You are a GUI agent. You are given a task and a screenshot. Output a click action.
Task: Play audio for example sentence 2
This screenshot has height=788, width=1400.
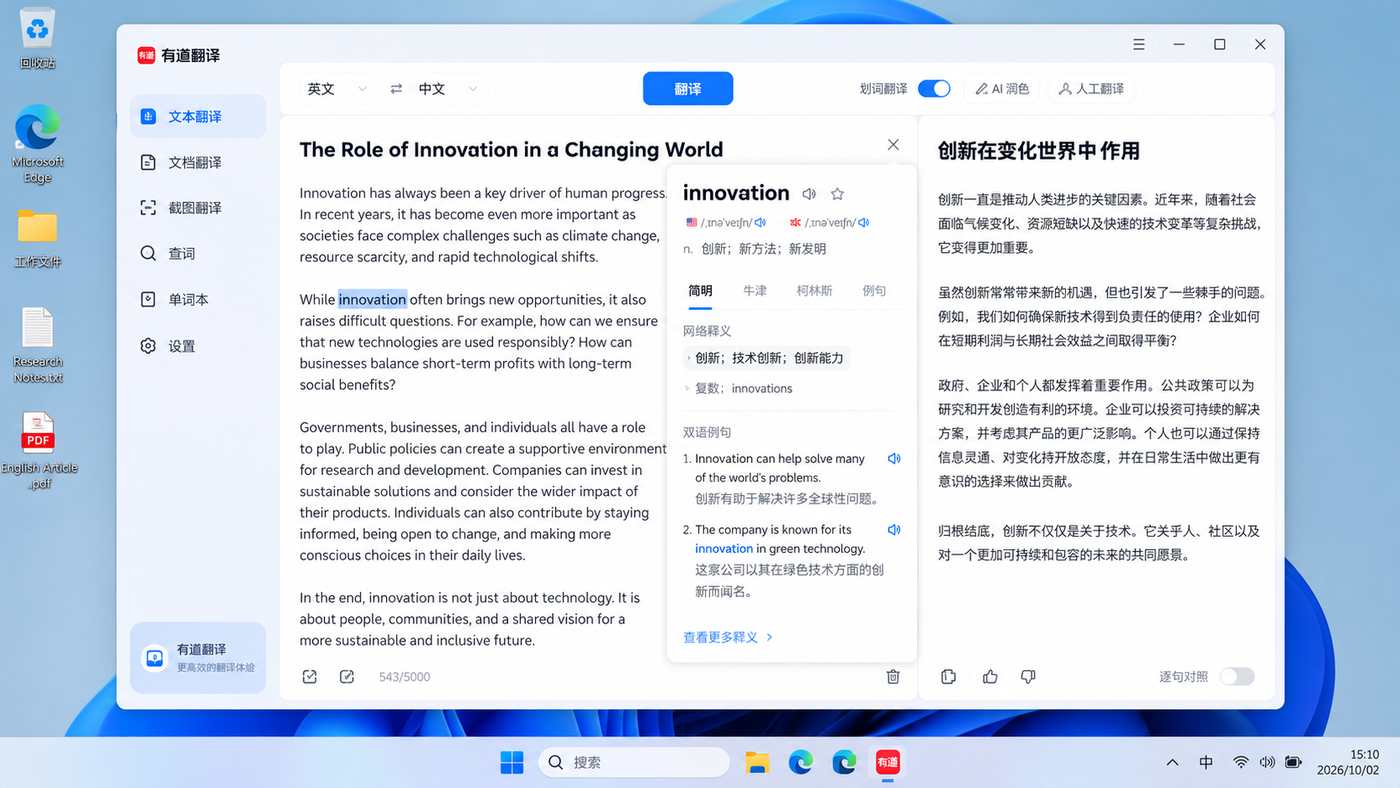pyautogui.click(x=894, y=530)
